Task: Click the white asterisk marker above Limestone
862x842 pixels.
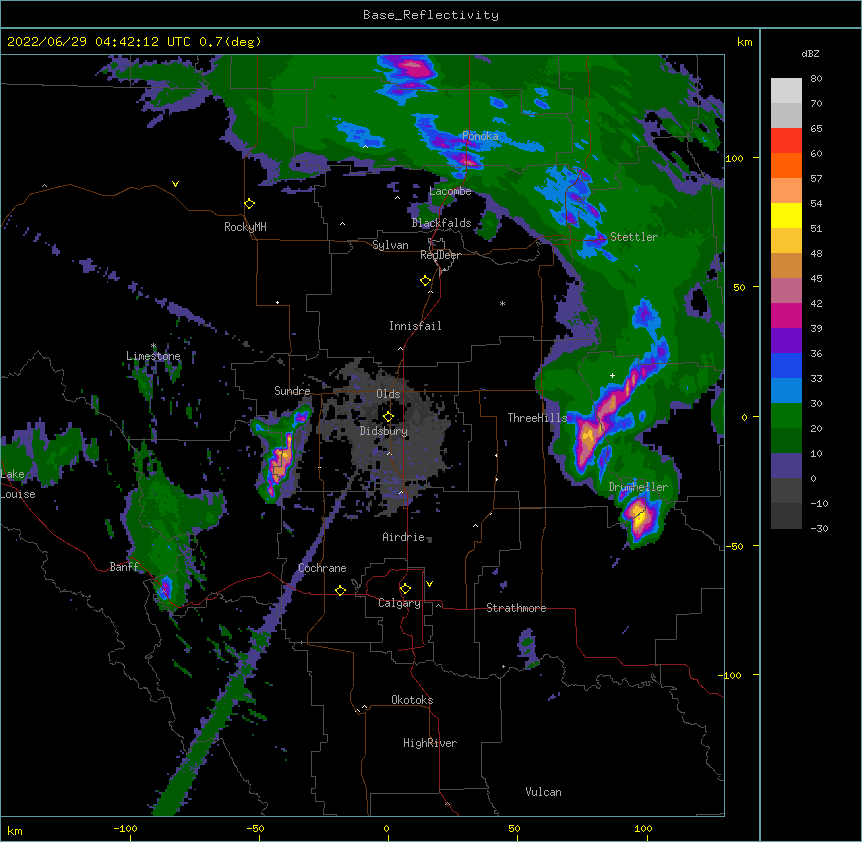Action: [153, 346]
